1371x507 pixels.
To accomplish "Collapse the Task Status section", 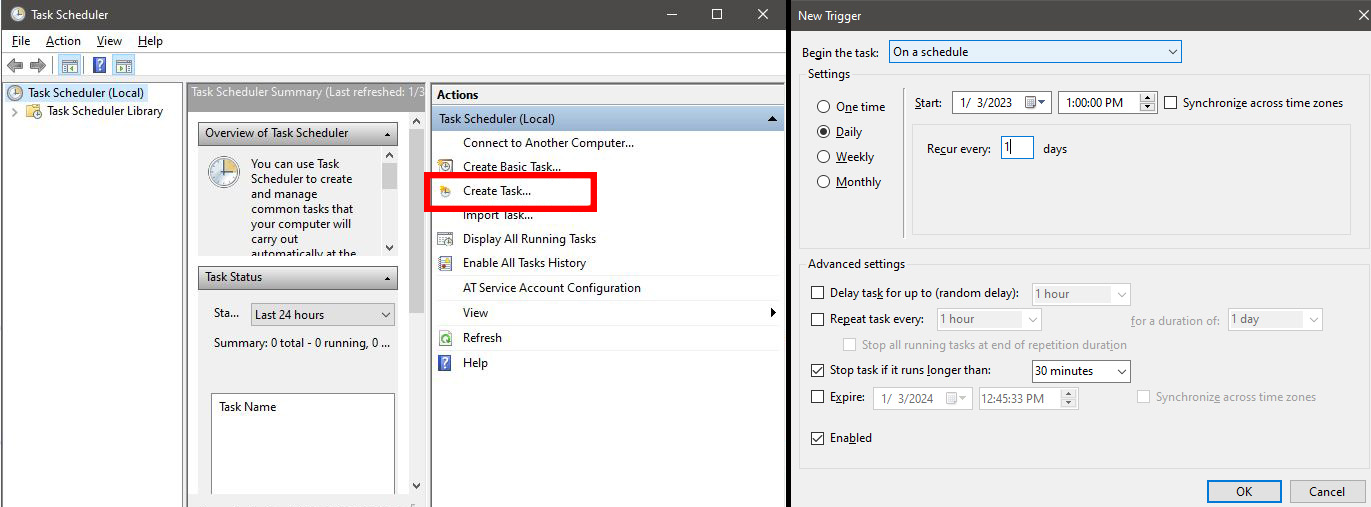I will tap(386, 277).
